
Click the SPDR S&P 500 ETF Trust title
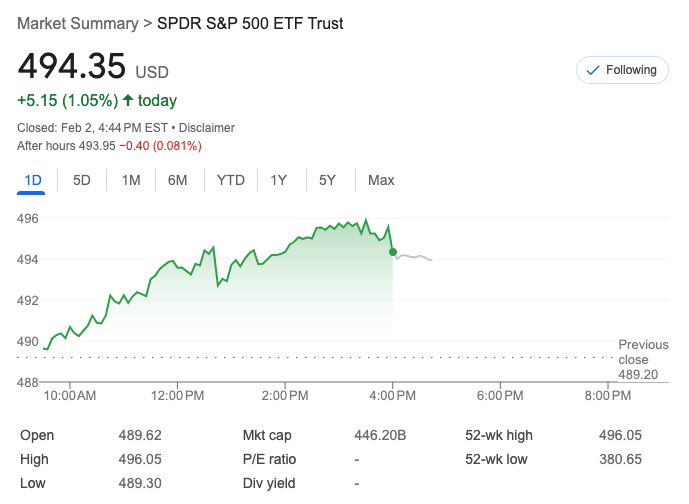pyautogui.click(x=250, y=23)
